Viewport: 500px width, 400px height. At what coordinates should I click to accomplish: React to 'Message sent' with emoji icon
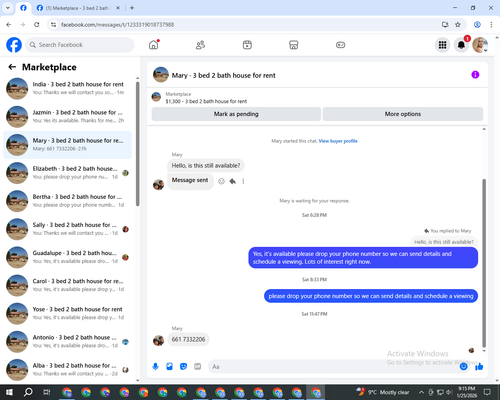pos(221,181)
